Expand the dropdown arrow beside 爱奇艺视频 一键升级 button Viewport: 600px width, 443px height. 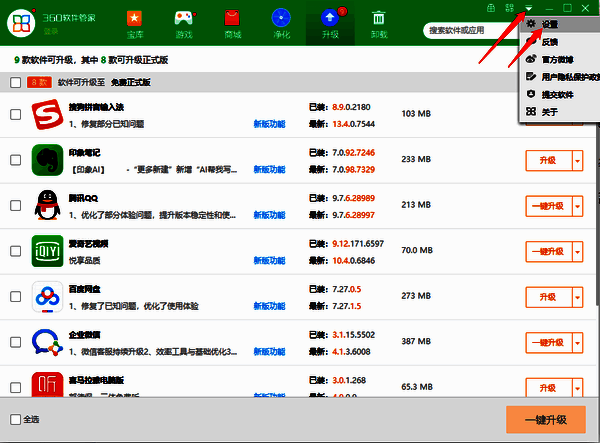(x=577, y=252)
